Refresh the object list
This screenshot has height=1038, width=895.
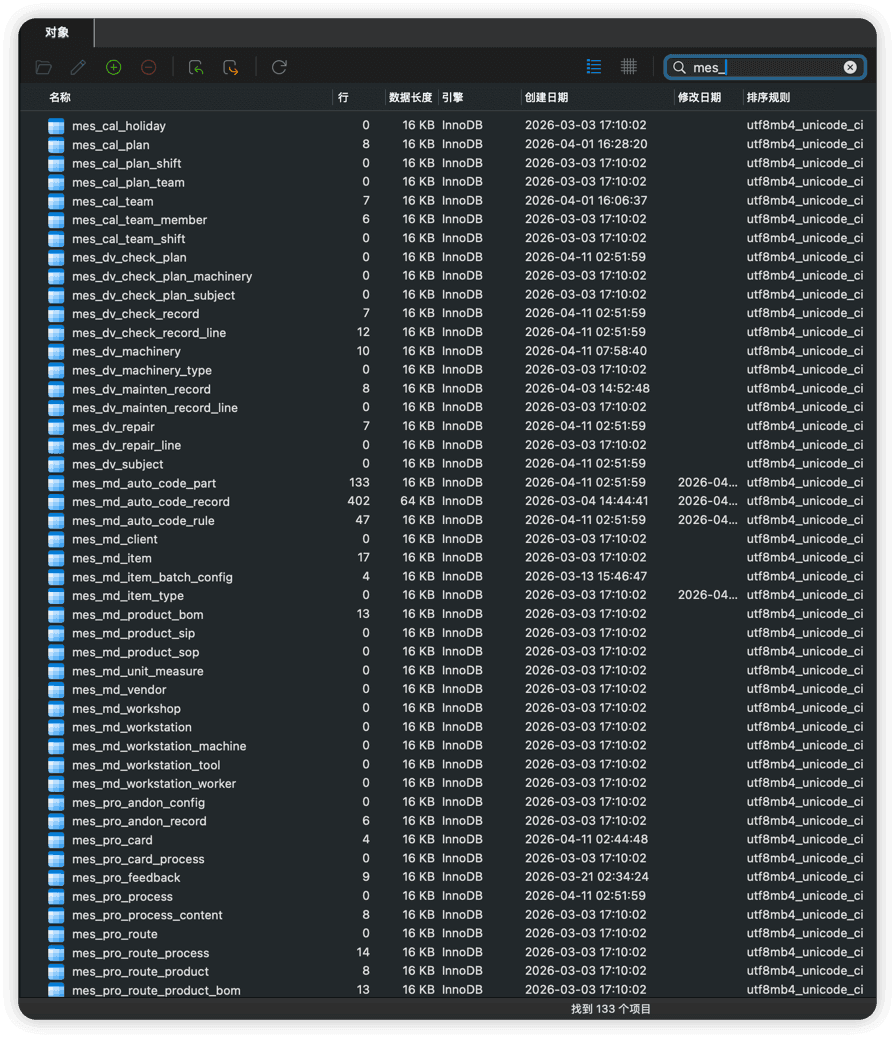(x=279, y=67)
